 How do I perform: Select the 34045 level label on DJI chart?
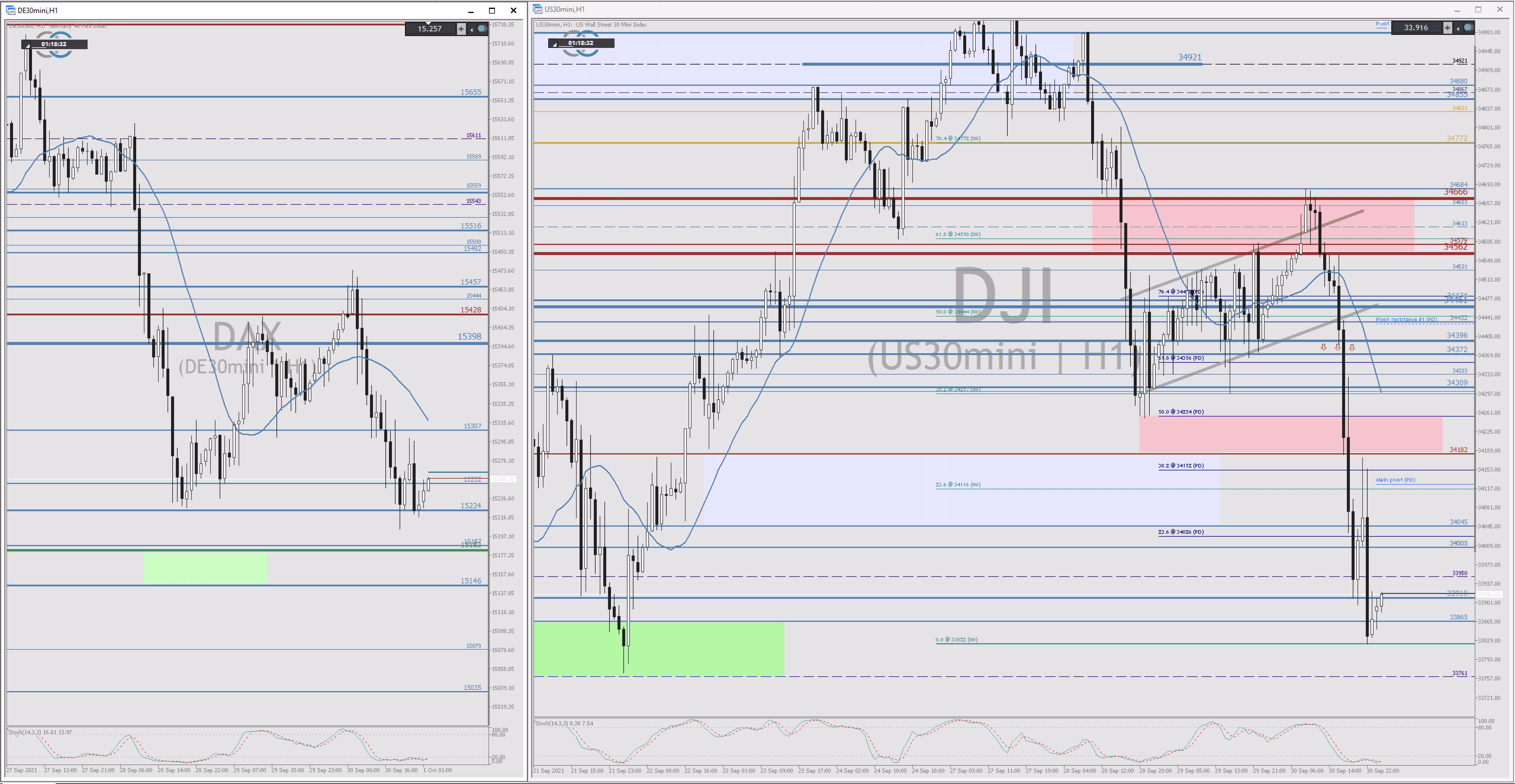click(x=1458, y=522)
